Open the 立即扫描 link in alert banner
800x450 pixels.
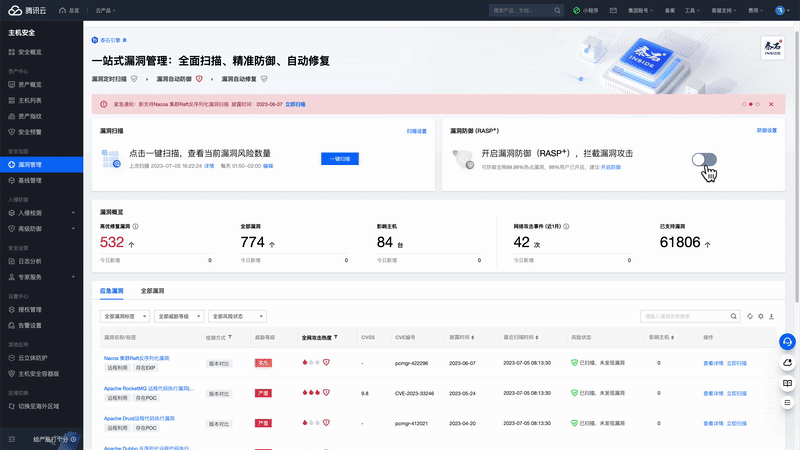295,104
